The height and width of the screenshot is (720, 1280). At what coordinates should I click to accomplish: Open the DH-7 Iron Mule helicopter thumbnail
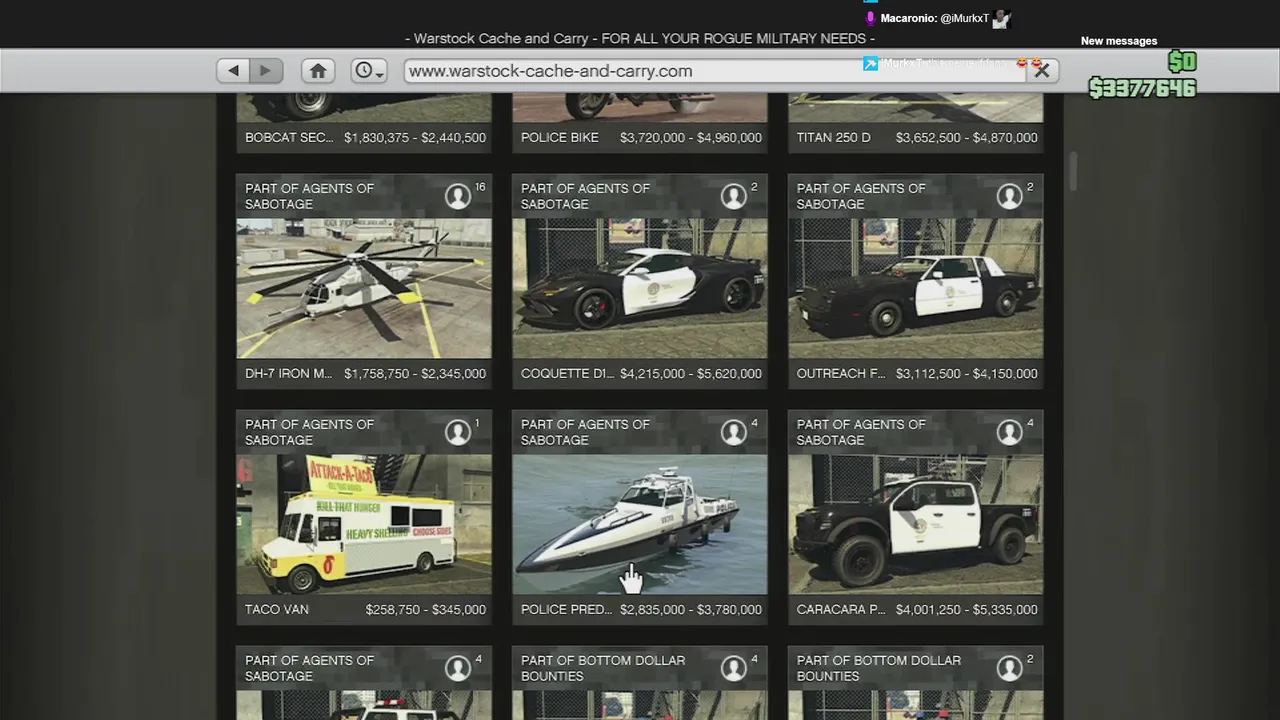point(364,288)
